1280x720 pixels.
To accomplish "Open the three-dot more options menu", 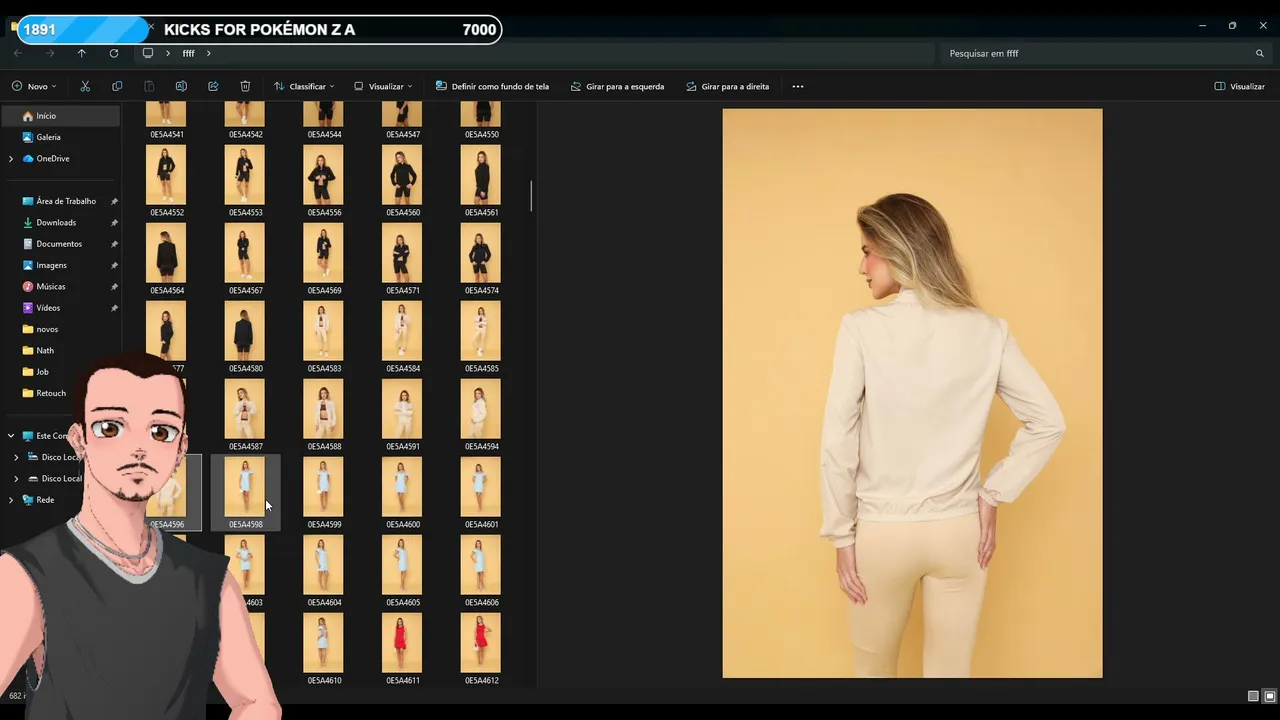I will pos(798,86).
